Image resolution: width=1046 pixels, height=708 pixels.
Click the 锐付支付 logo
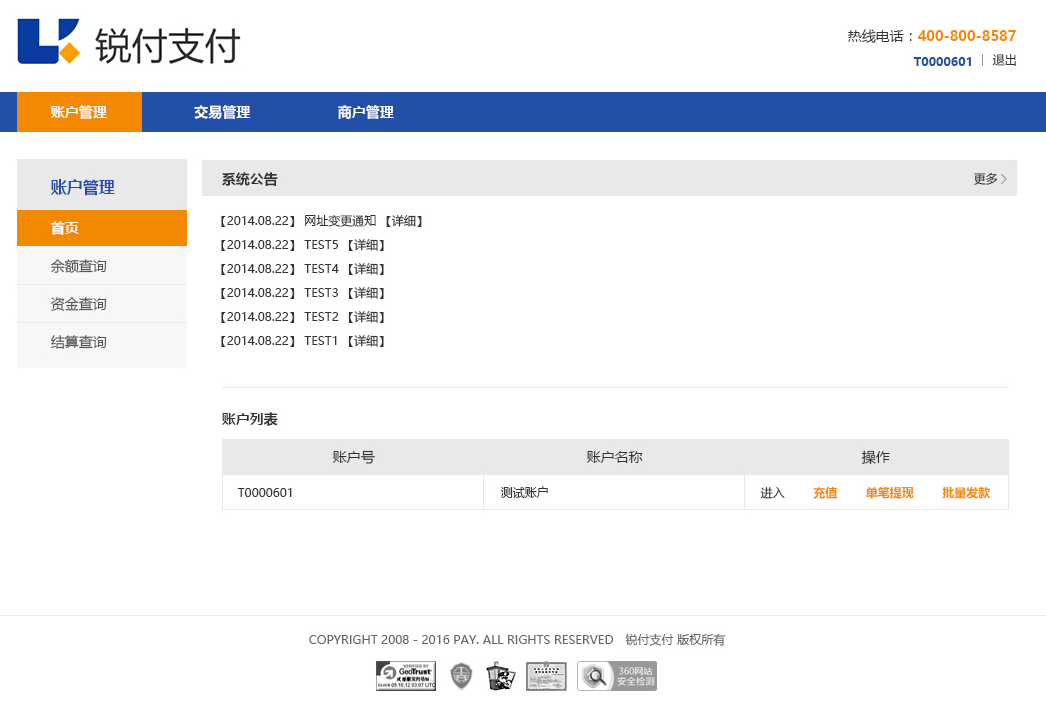128,43
